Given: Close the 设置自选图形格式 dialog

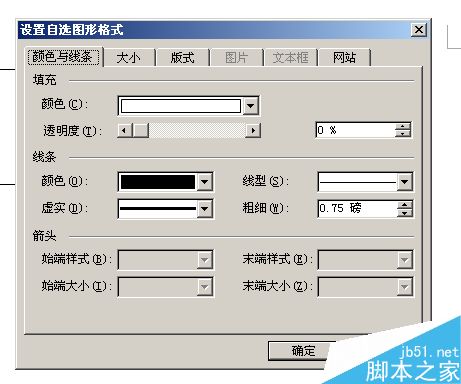Looking at the screenshot, I should [x=419, y=30].
